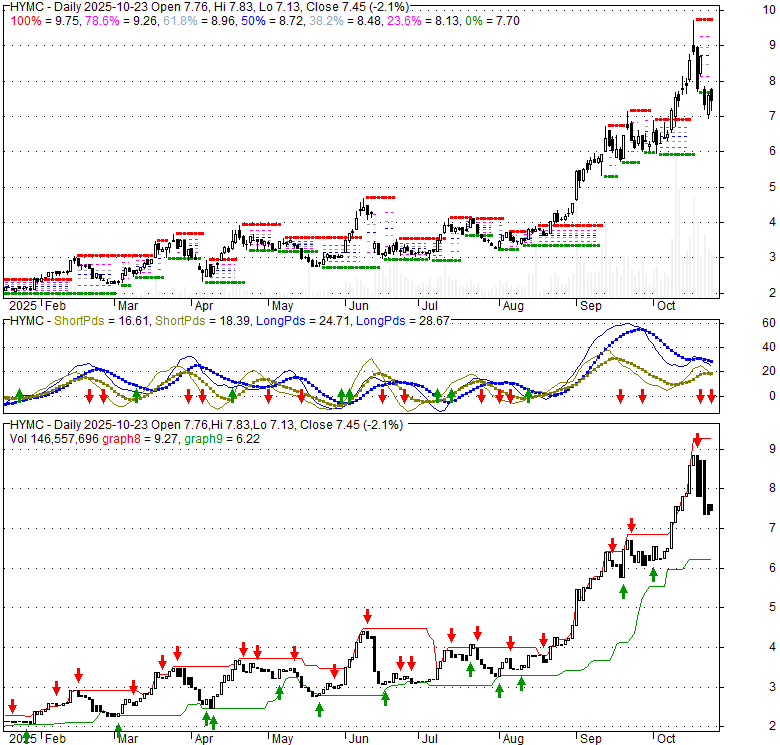Viewport: 780px width, 745px height.
Task: Click the 'LongPds = 24.71' oscillator label
Action: tap(302, 321)
